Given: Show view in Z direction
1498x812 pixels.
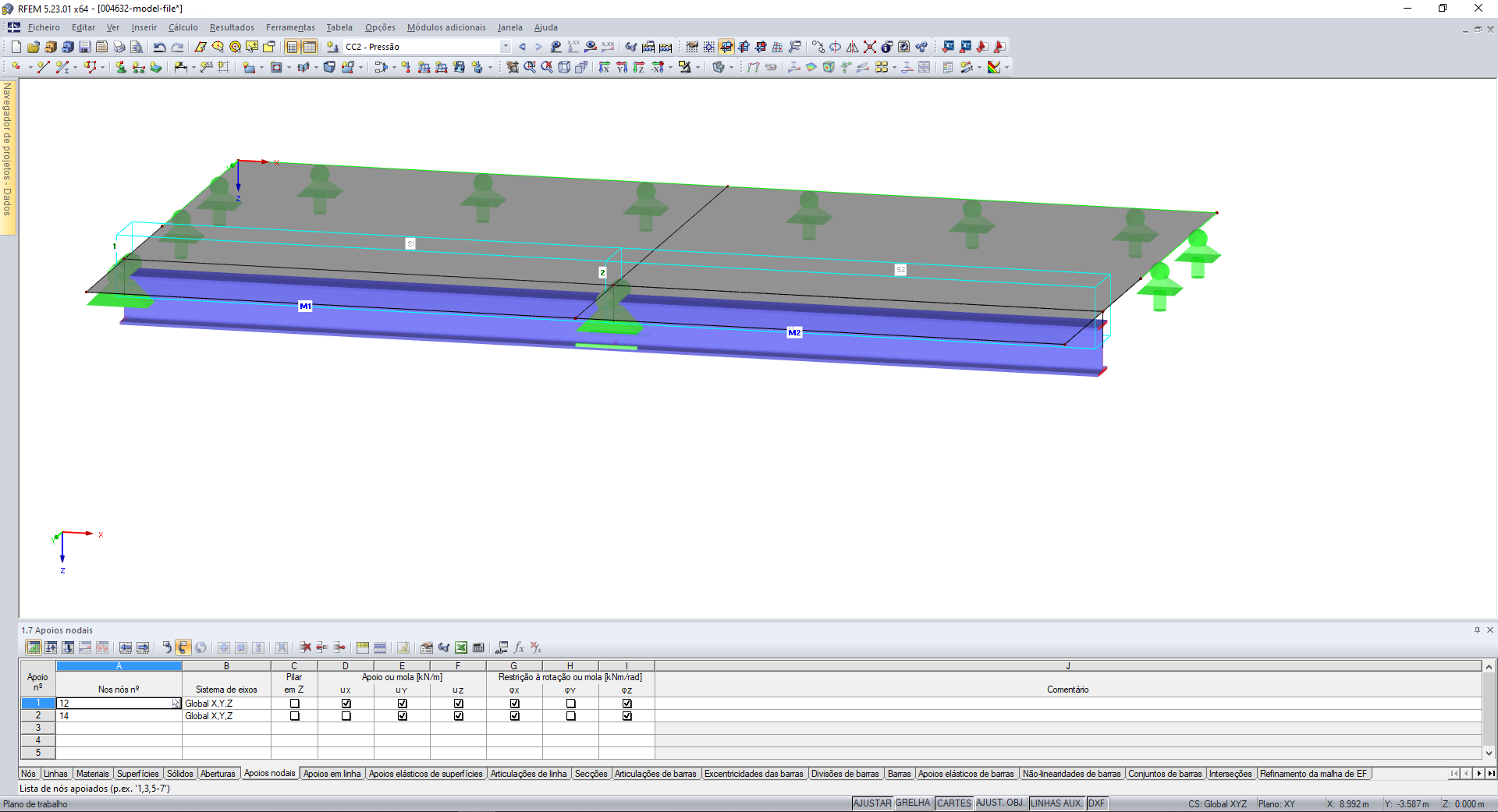Looking at the screenshot, I should pos(639,67).
